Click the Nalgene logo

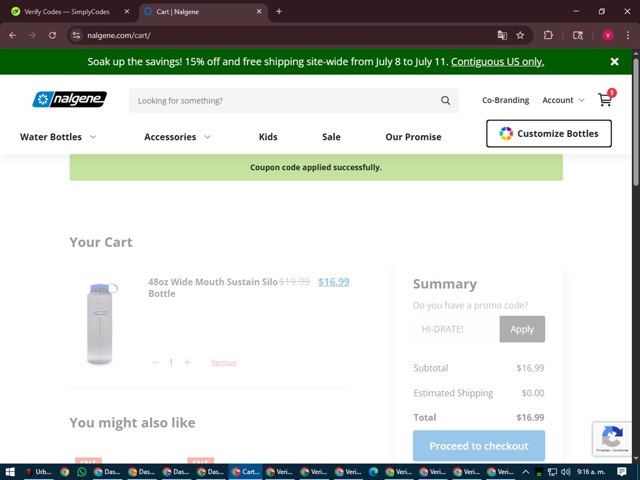coord(69,99)
